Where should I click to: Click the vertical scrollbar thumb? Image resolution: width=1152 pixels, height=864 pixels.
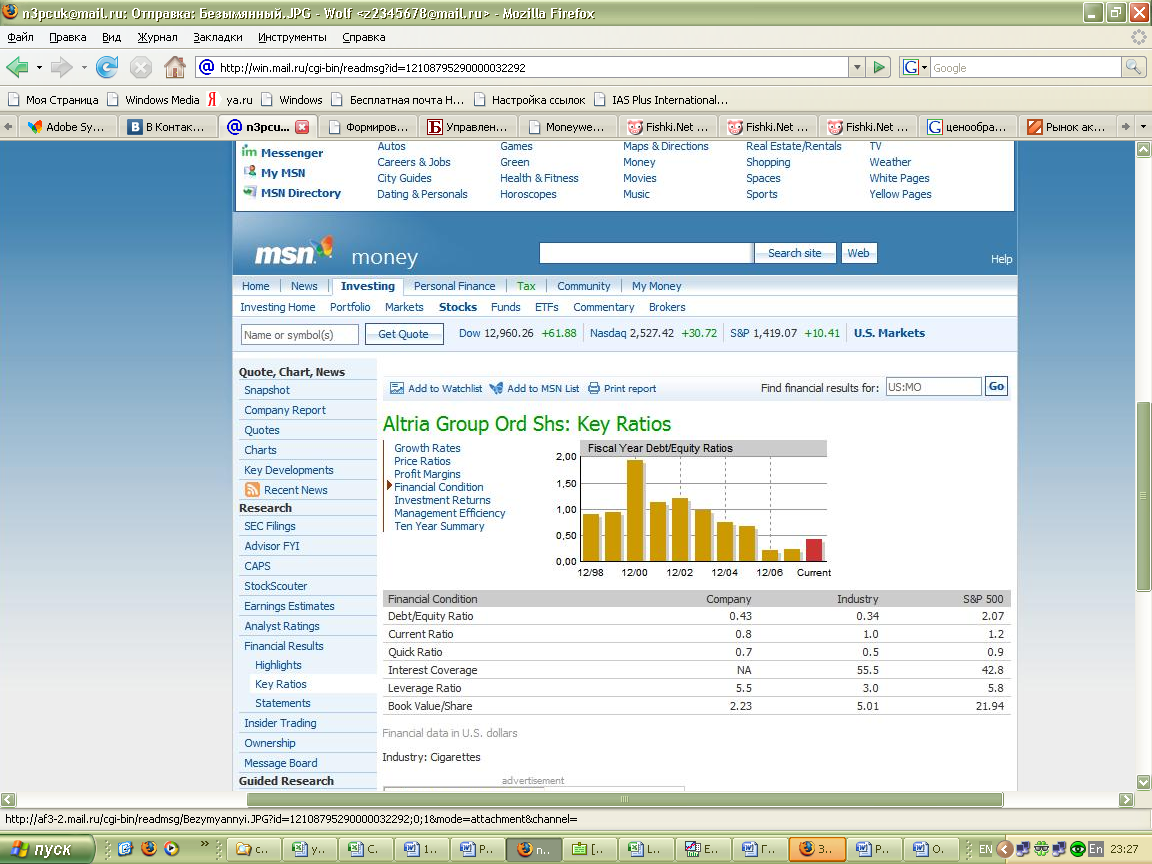click(x=1143, y=496)
